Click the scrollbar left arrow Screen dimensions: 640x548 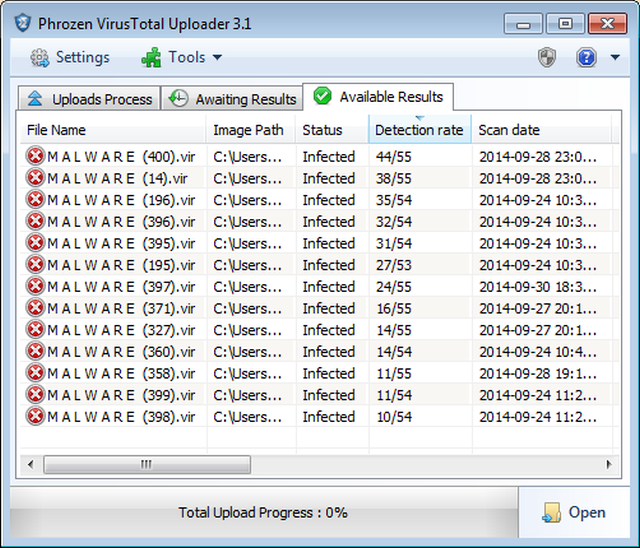pos(31,464)
